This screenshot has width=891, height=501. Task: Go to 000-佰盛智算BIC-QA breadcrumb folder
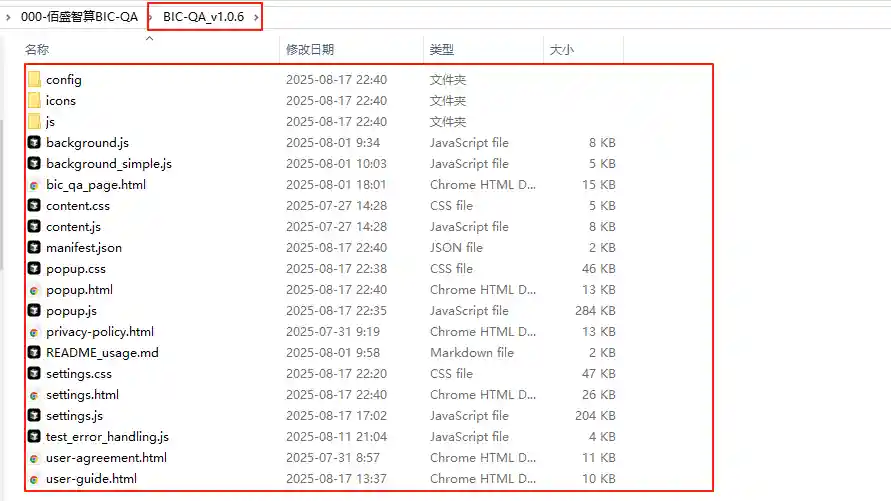[80, 17]
